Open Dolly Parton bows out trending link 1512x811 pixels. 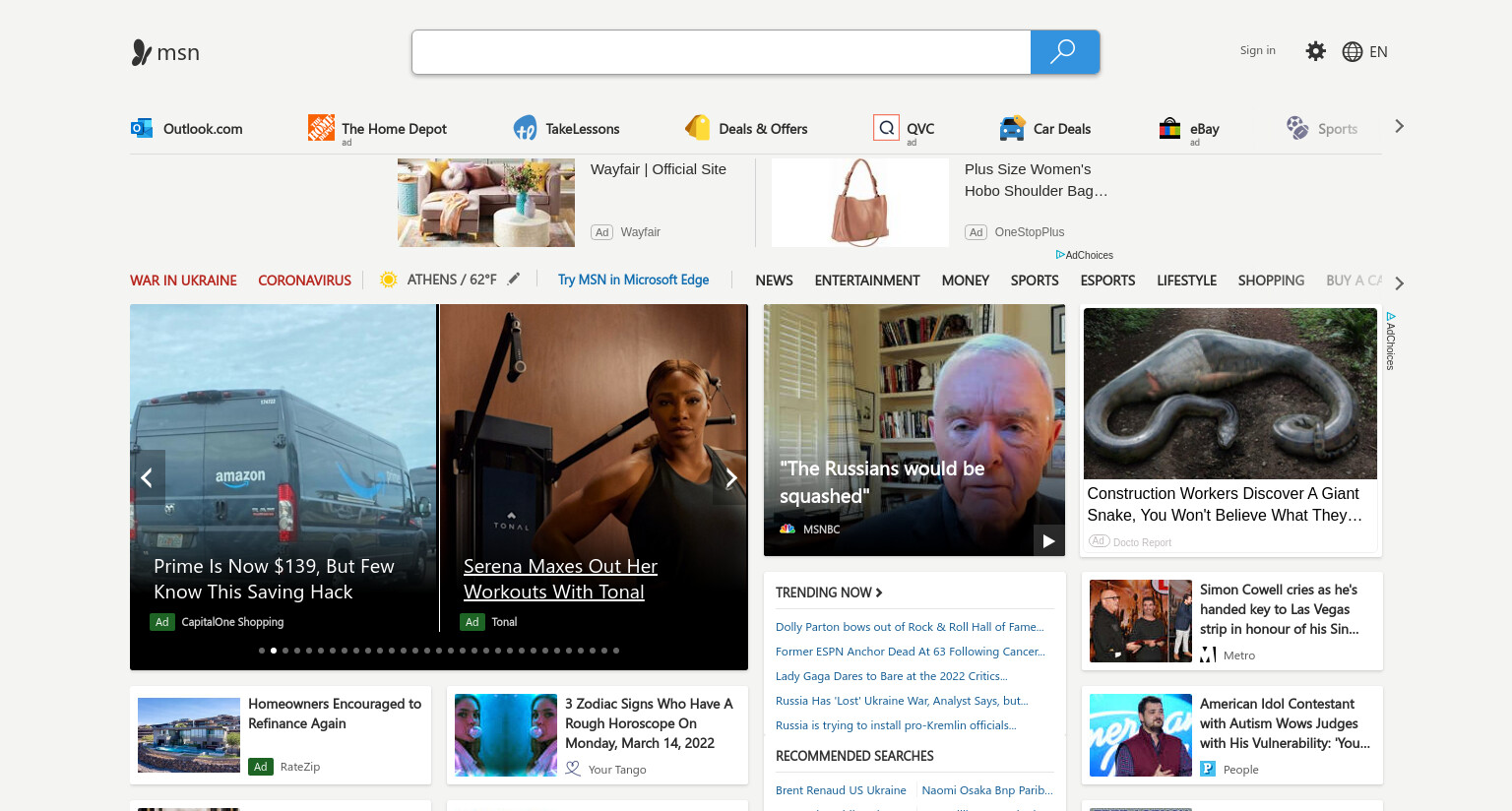tap(910, 627)
